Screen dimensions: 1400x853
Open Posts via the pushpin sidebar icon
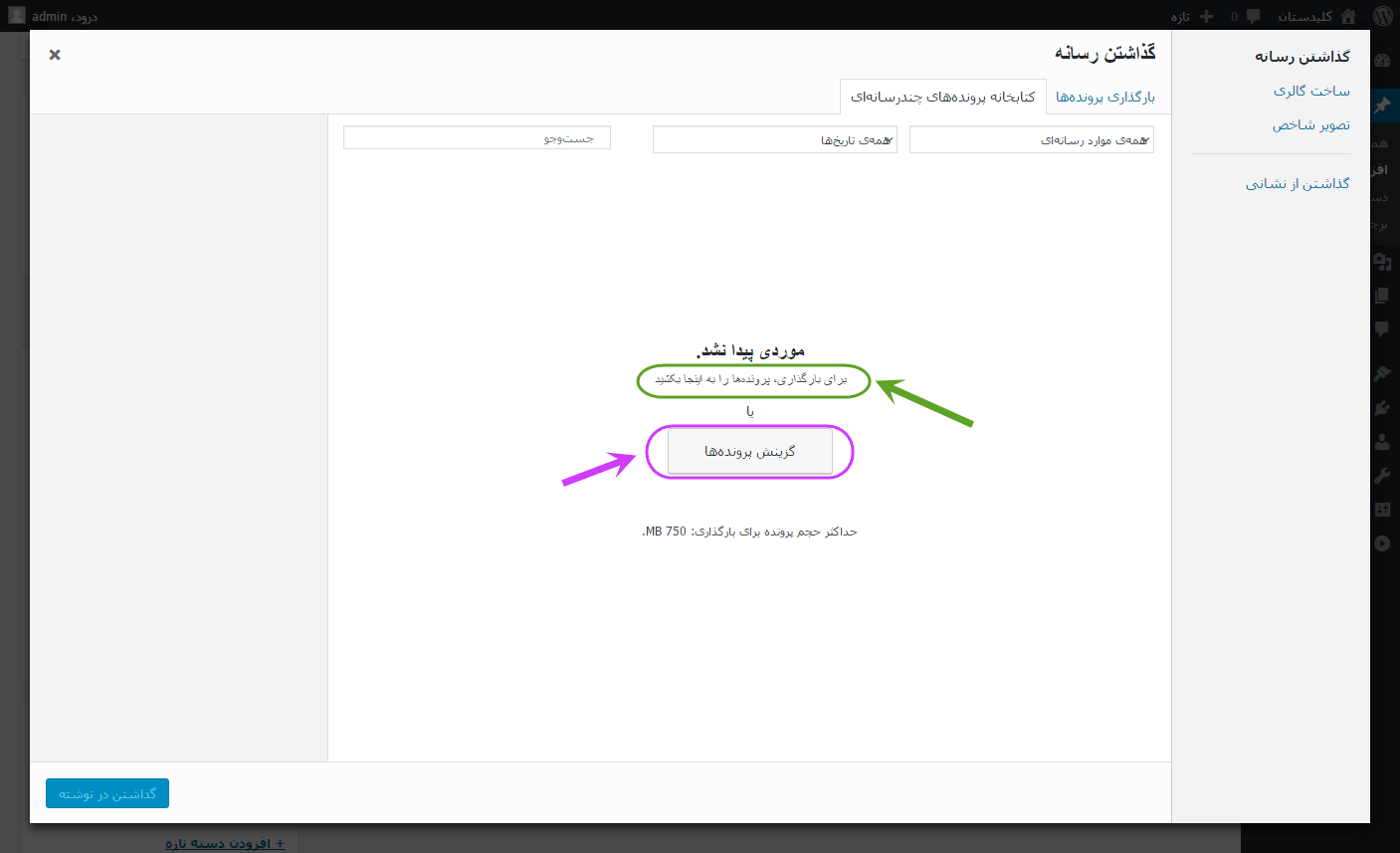pos(1382,105)
